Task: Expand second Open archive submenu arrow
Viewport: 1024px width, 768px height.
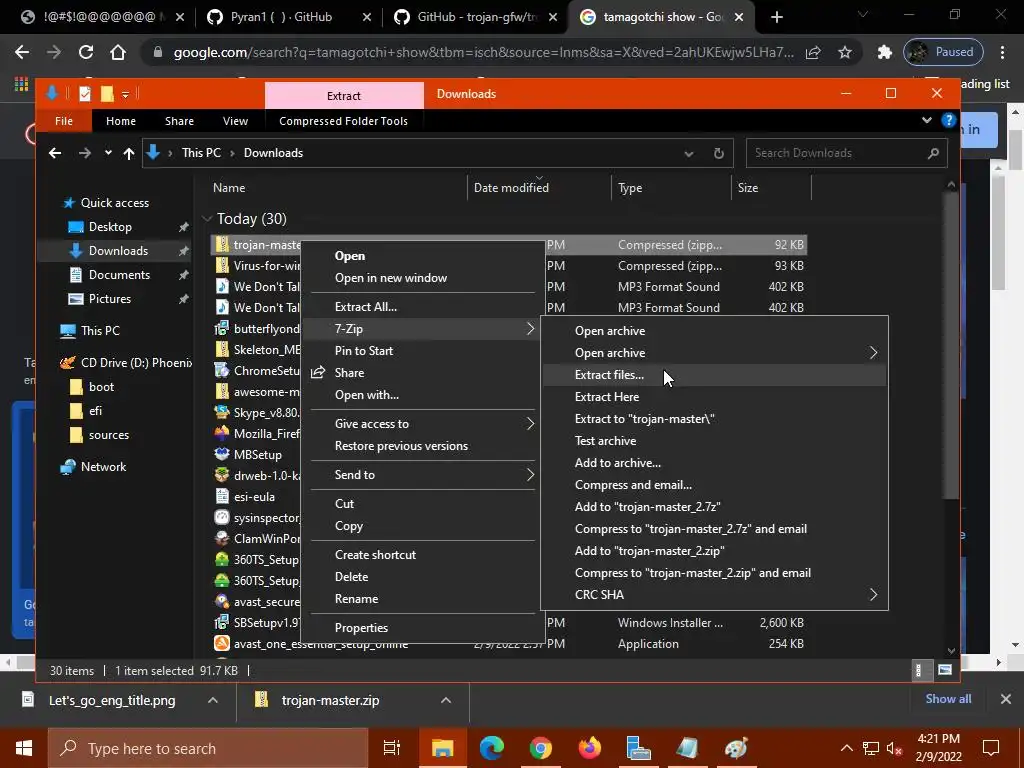Action: tap(873, 353)
